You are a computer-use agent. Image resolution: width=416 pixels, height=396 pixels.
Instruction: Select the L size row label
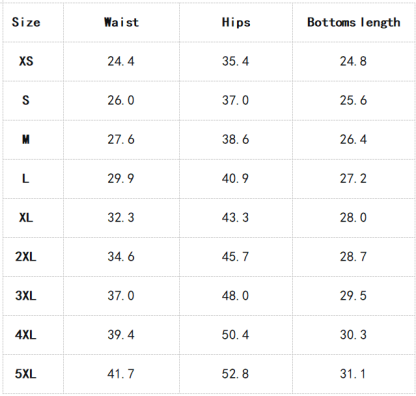pyautogui.click(x=26, y=179)
